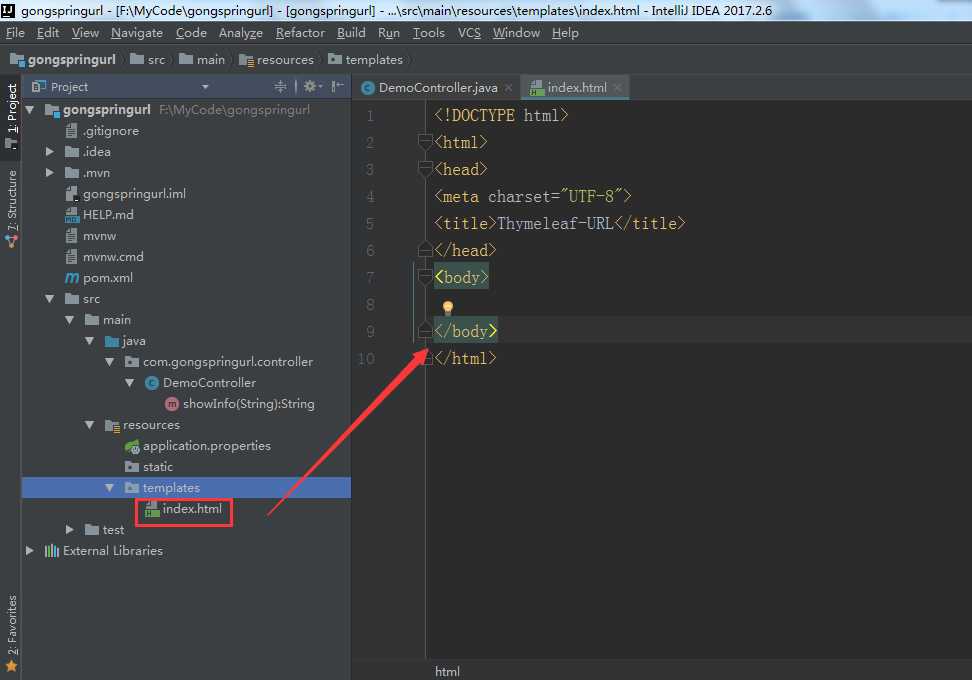Open the Build menu
This screenshot has width=972, height=680.
[x=351, y=33]
